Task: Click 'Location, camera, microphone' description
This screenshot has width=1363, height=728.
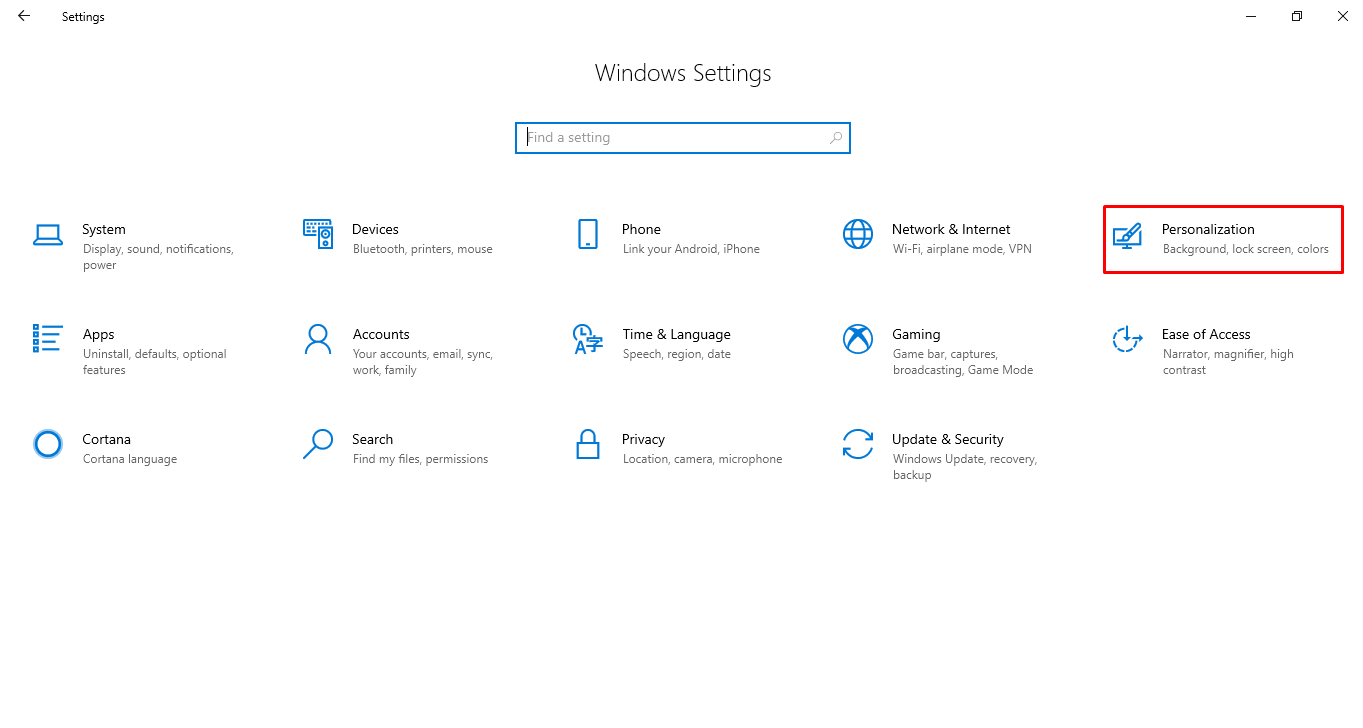Action: pos(703,459)
